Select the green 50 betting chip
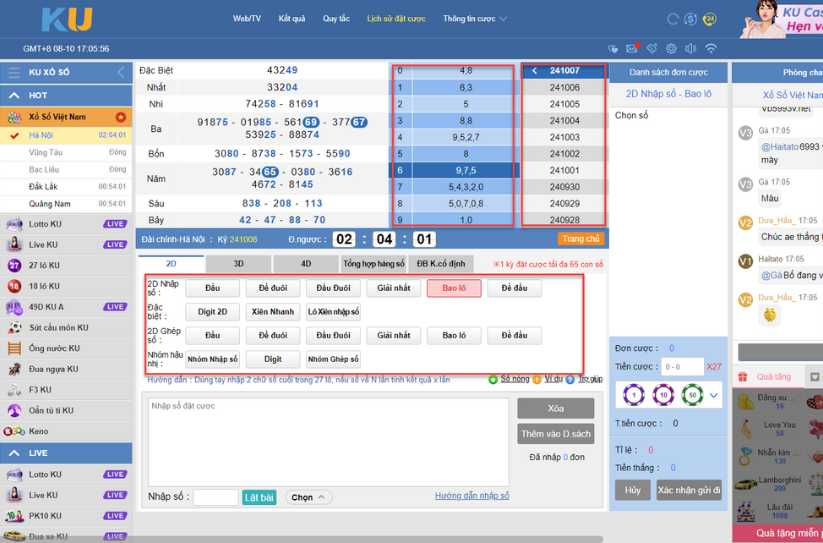The image size is (823, 543). (x=692, y=395)
